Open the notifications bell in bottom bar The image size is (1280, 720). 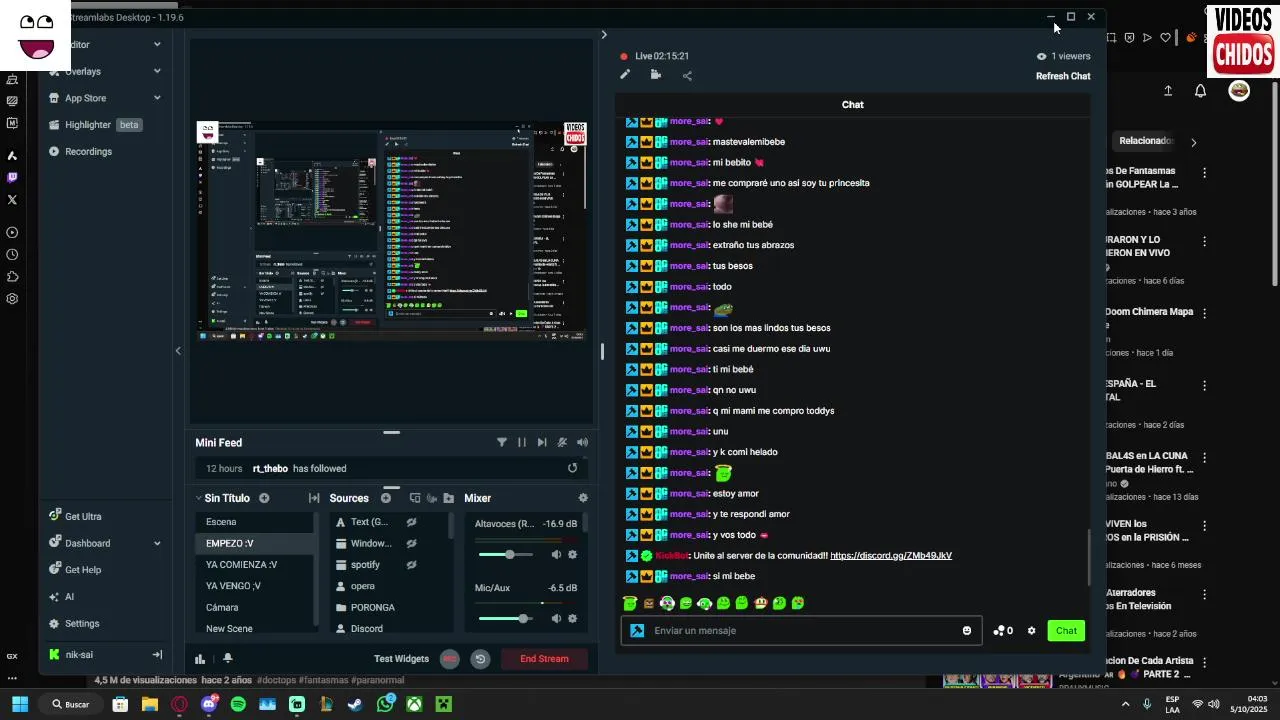227,658
